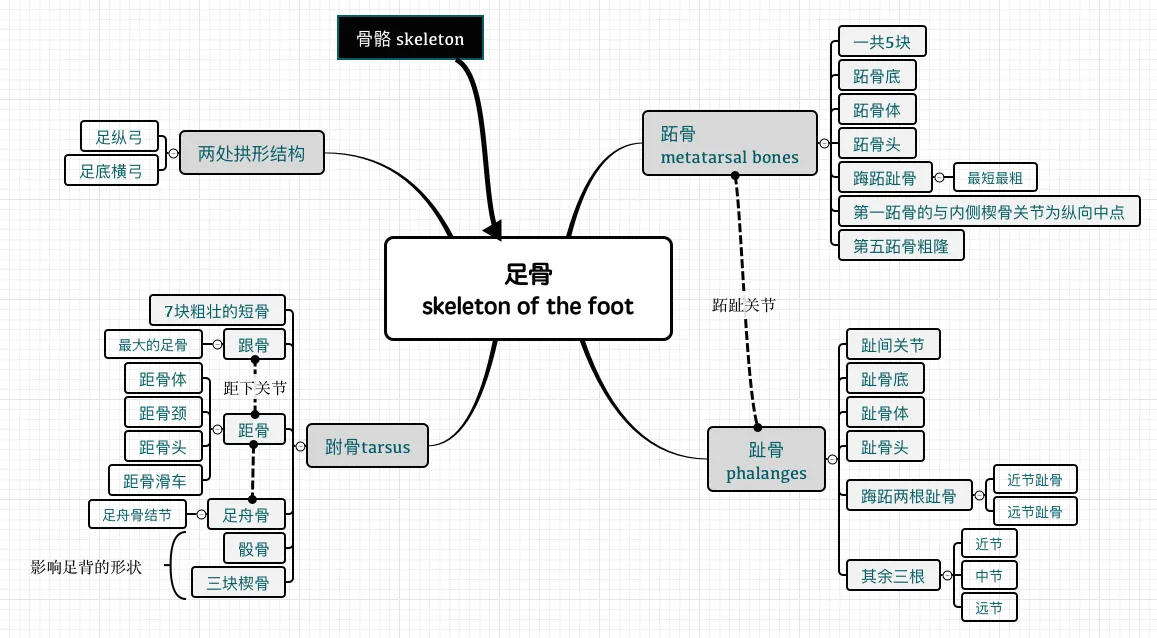1157x638 pixels.
Task: Select the 一共5块 node
Action: (x=883, y=41)
